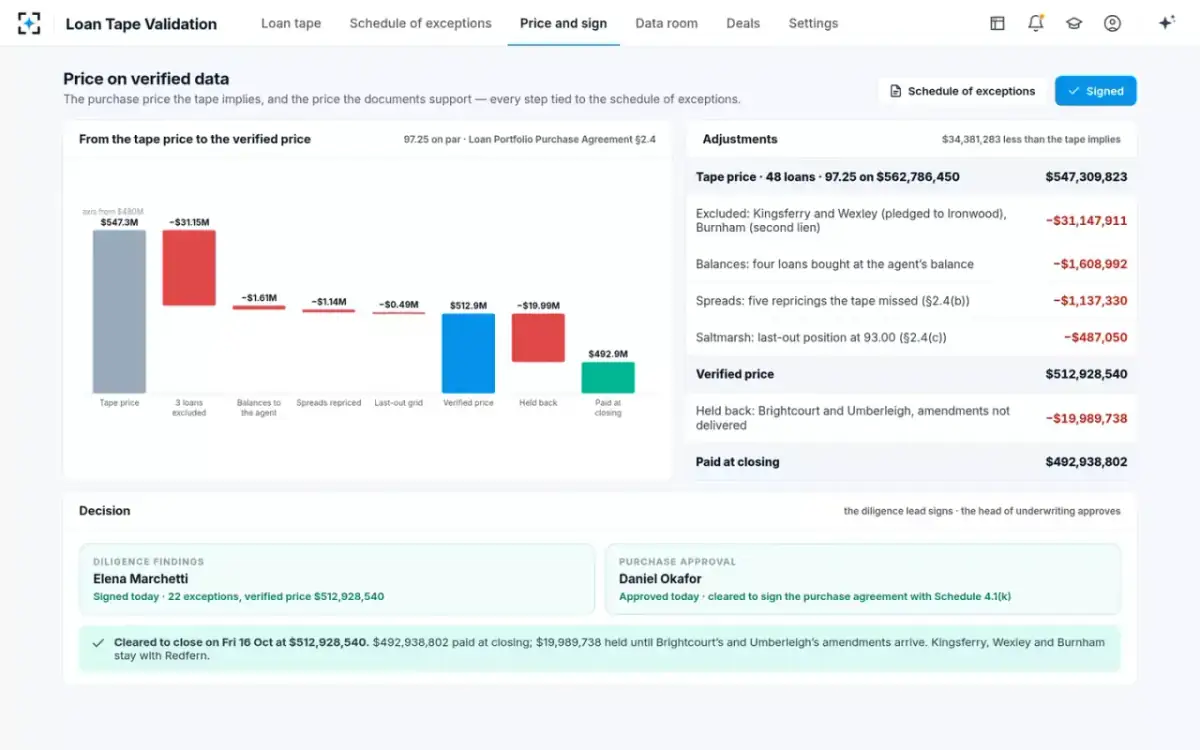Screen dimensions: 1200x750
Task: Click the document icon in Schedule of exceptions button
Action: tap(896, 91)
